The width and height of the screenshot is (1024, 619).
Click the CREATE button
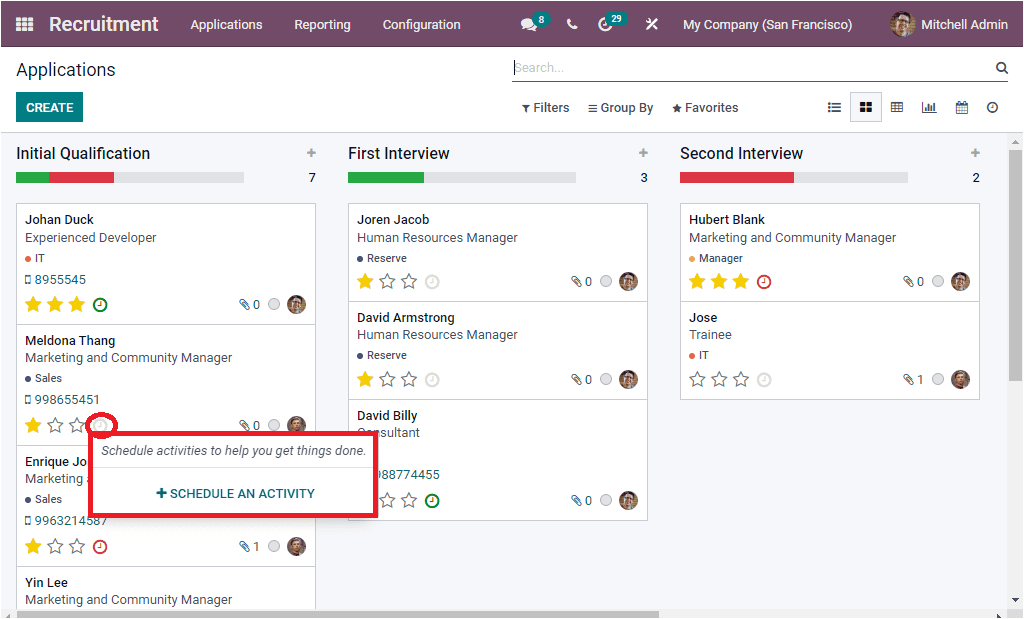[49, 107]
